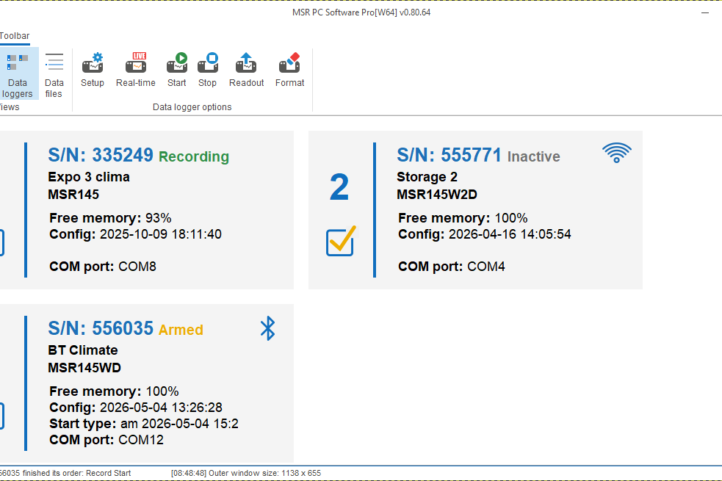This screenshot has height=481, width=722.
Task: Select serial number S/N: 556035
Action: [x=100, y=328]
